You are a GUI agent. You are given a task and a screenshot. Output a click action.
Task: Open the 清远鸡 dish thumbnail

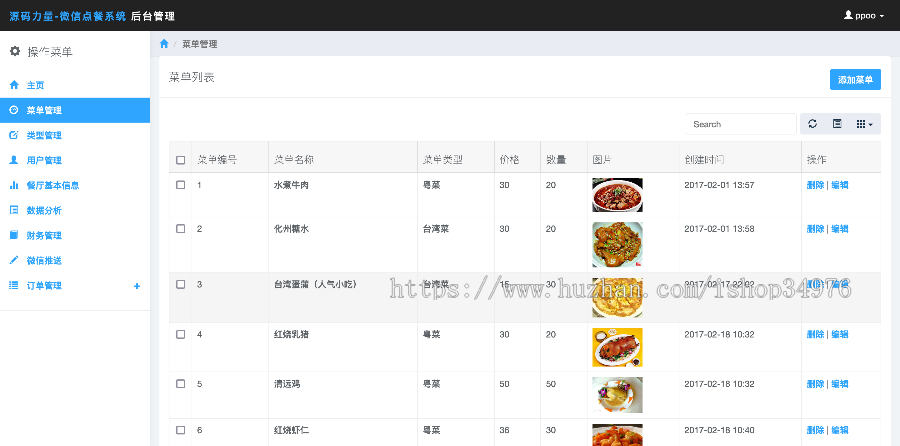[617, 395]
